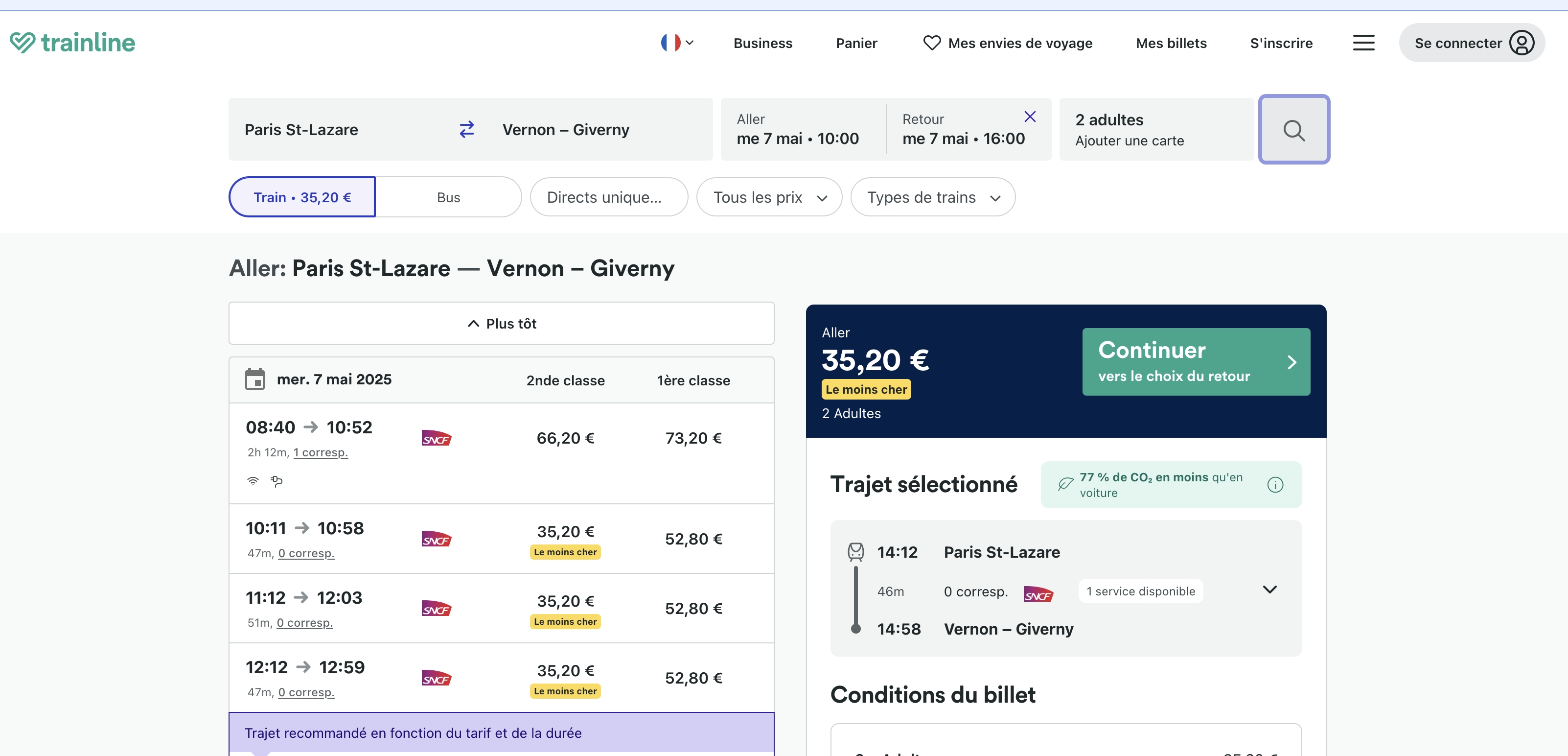Open the French flag language selector
Viewport: 1568px width, 756px height.
(x=677, y=43)
